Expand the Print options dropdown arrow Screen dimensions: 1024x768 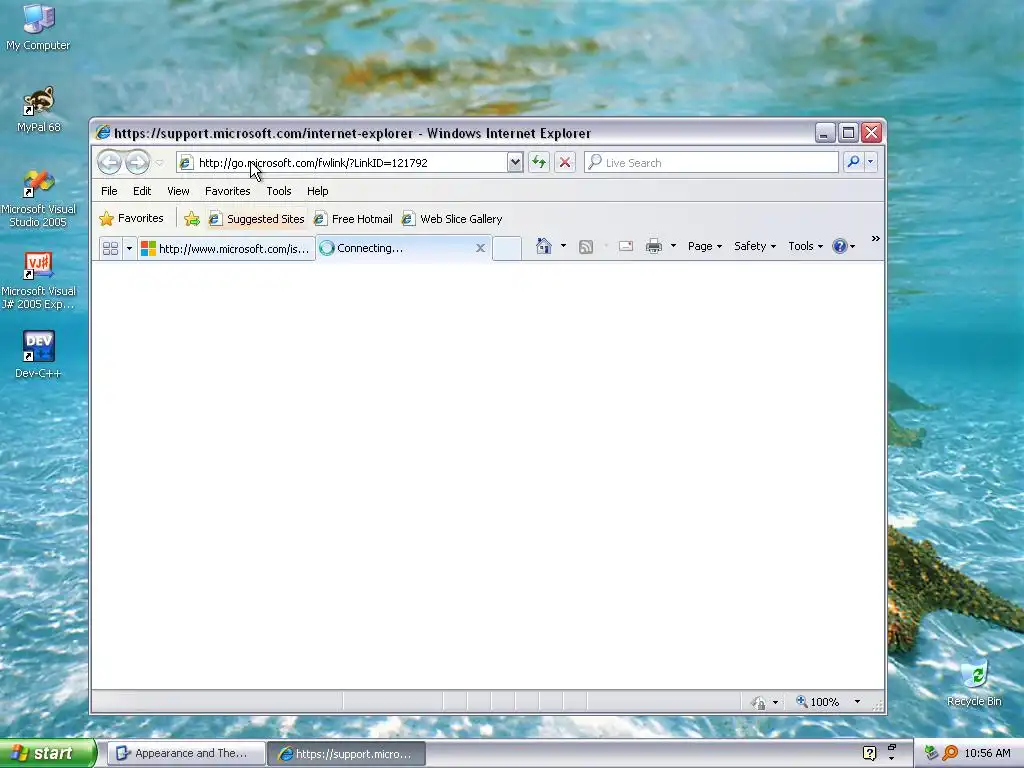[x=673, y=246]
